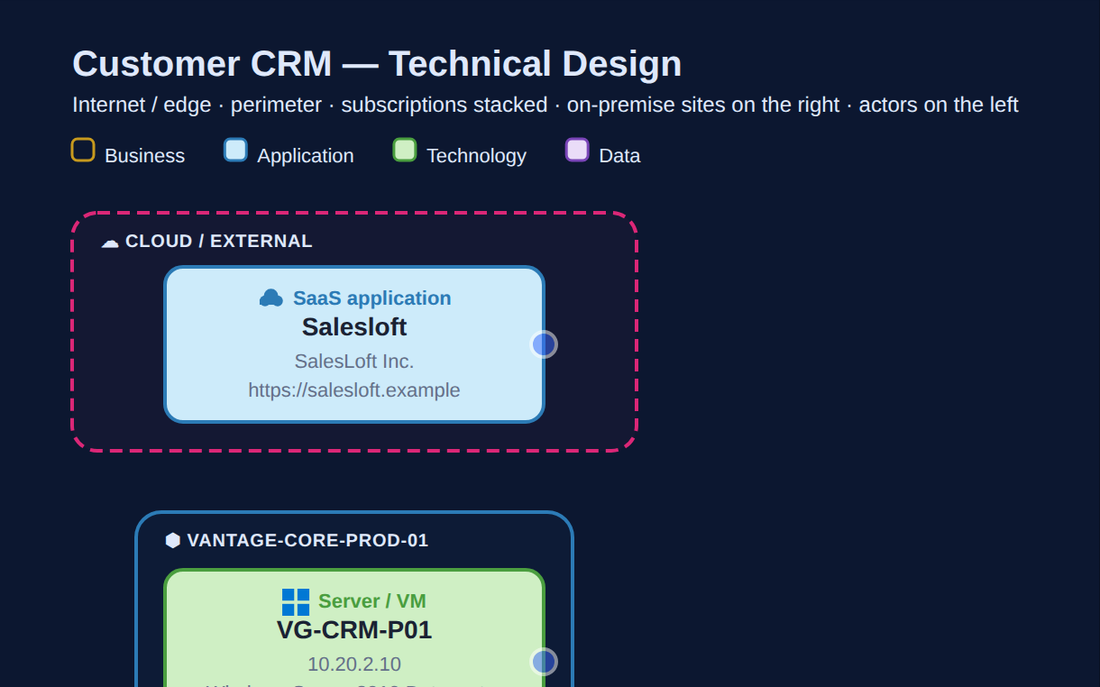The width and height of the screenshot is (1100, 687).
Task: Open the https://salesloft.example URL
Action: click(x=354, y=390)
